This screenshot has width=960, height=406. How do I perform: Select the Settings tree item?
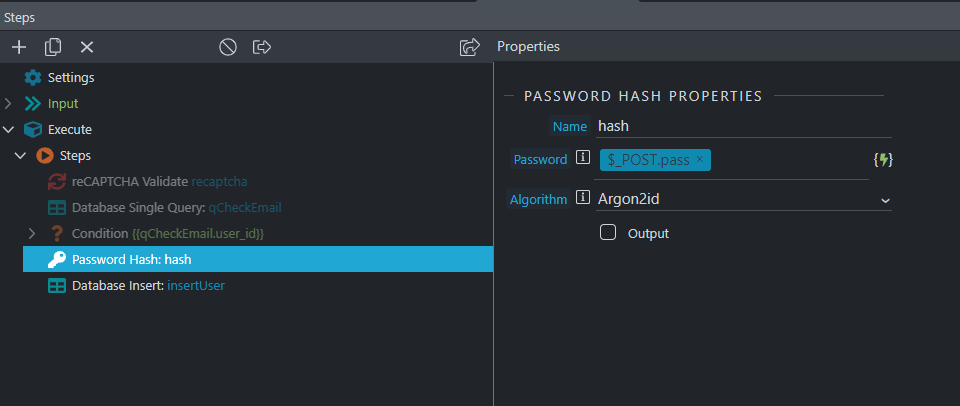point(70,78)
